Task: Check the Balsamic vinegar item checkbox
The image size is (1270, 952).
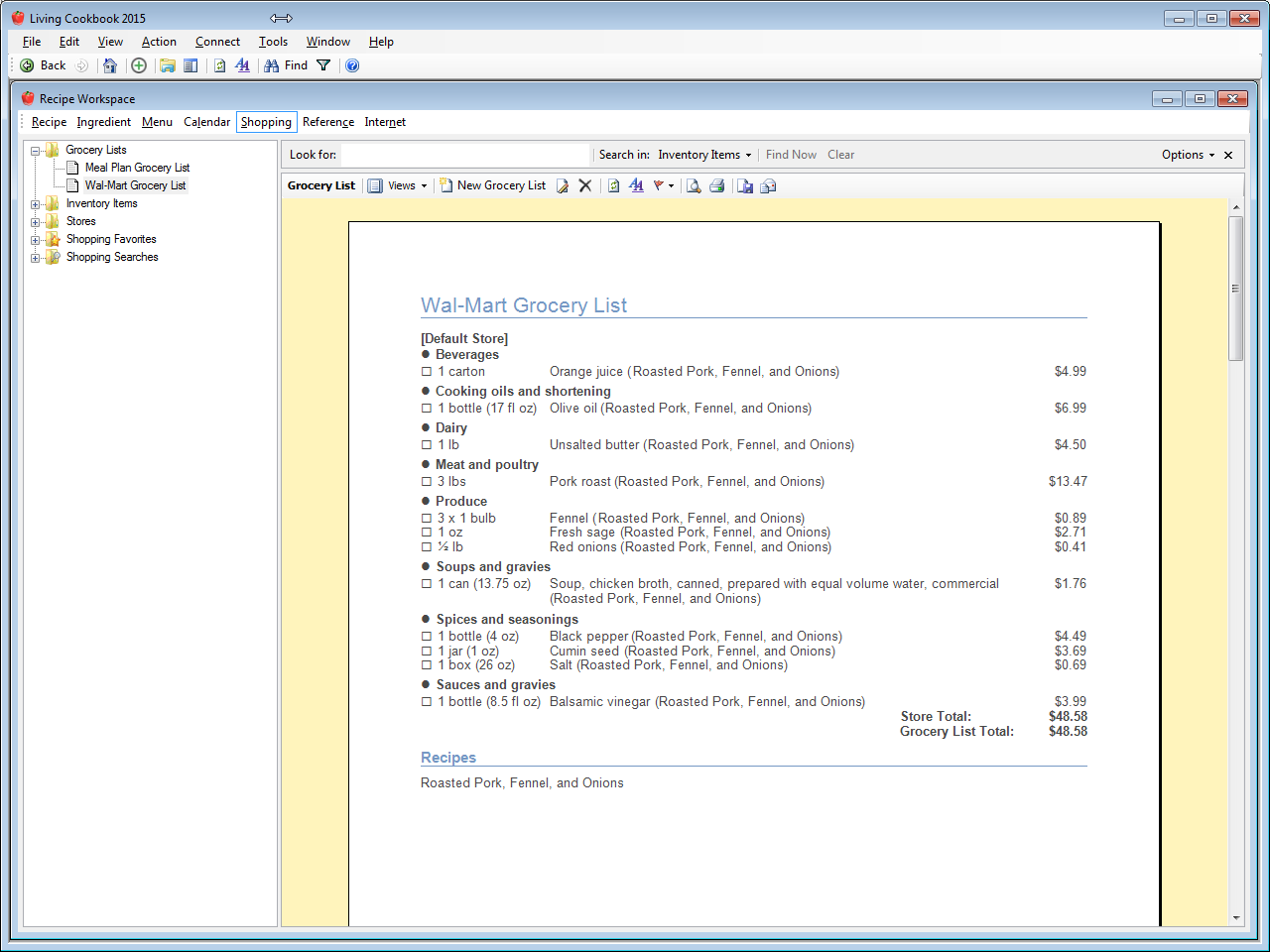Action: [427, 702]
